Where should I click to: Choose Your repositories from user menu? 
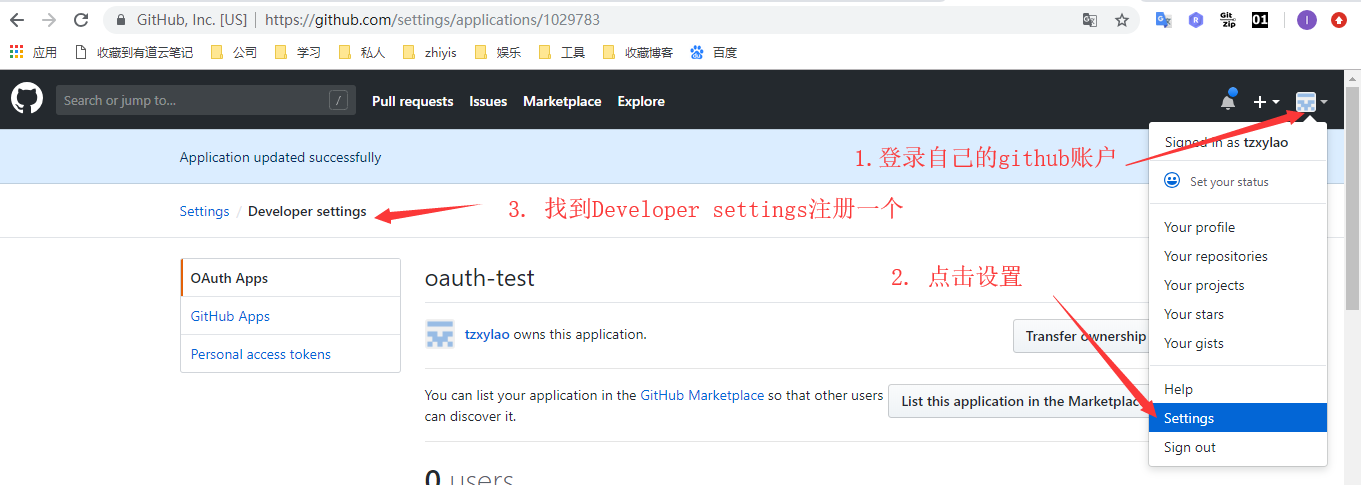(x=1238, y=256)
